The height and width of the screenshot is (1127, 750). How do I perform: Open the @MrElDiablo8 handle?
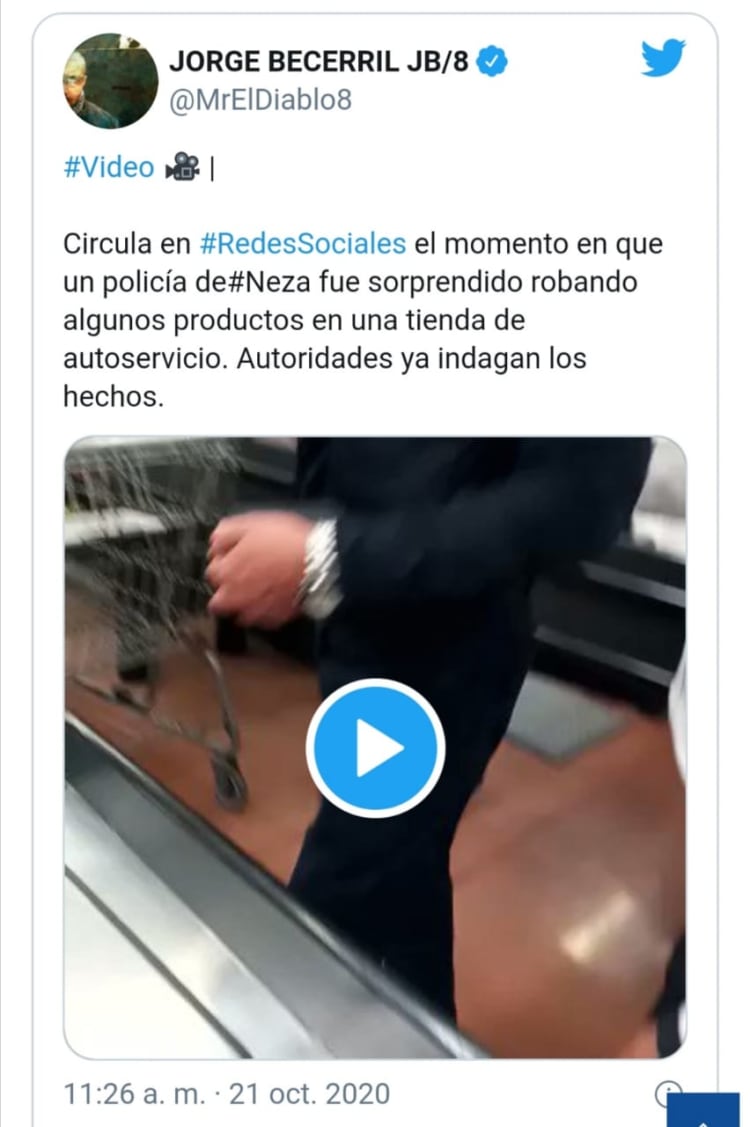tap(260, 100)
